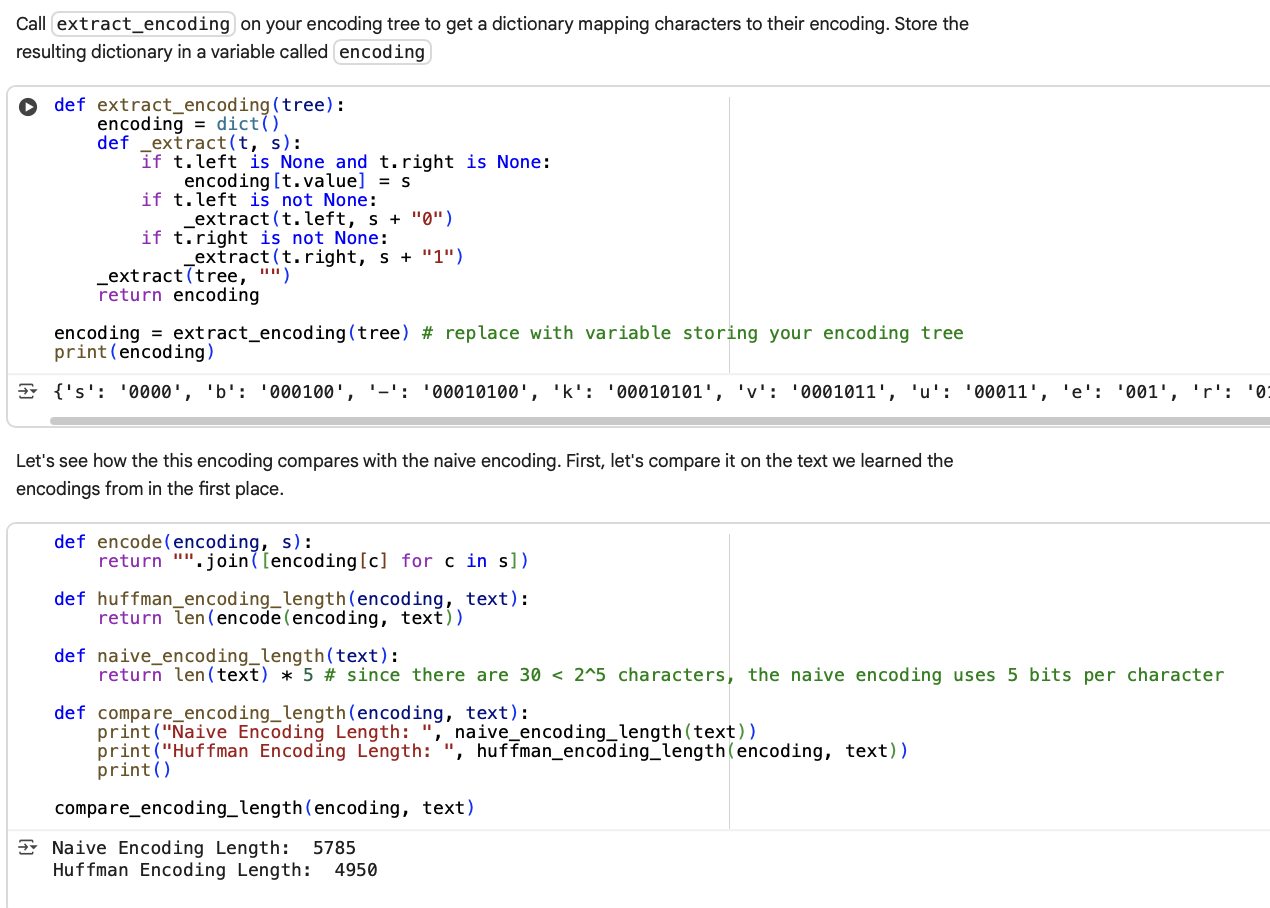Click the 'Huffman Encoding Length: 4950' output line

coord(215,870)
